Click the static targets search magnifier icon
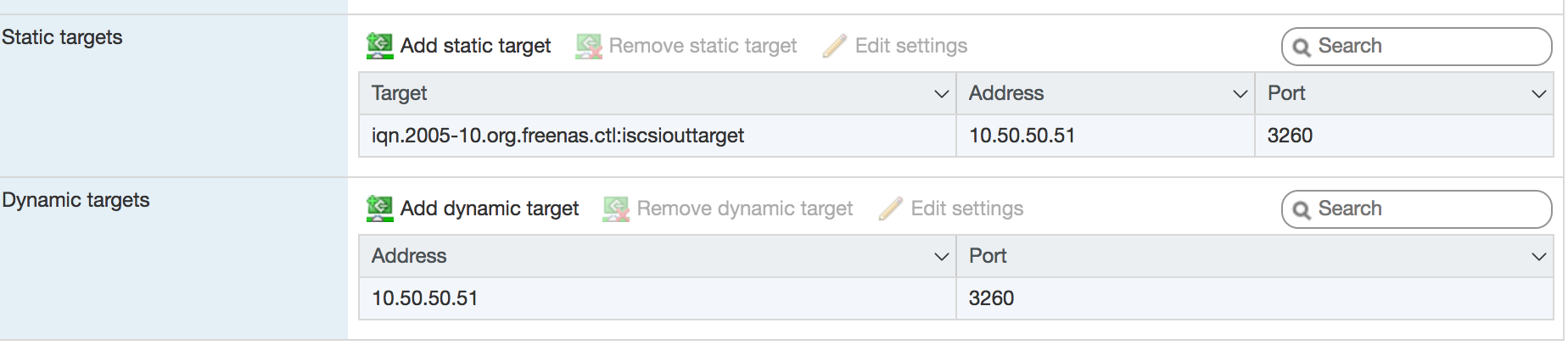 point(1302,47)
